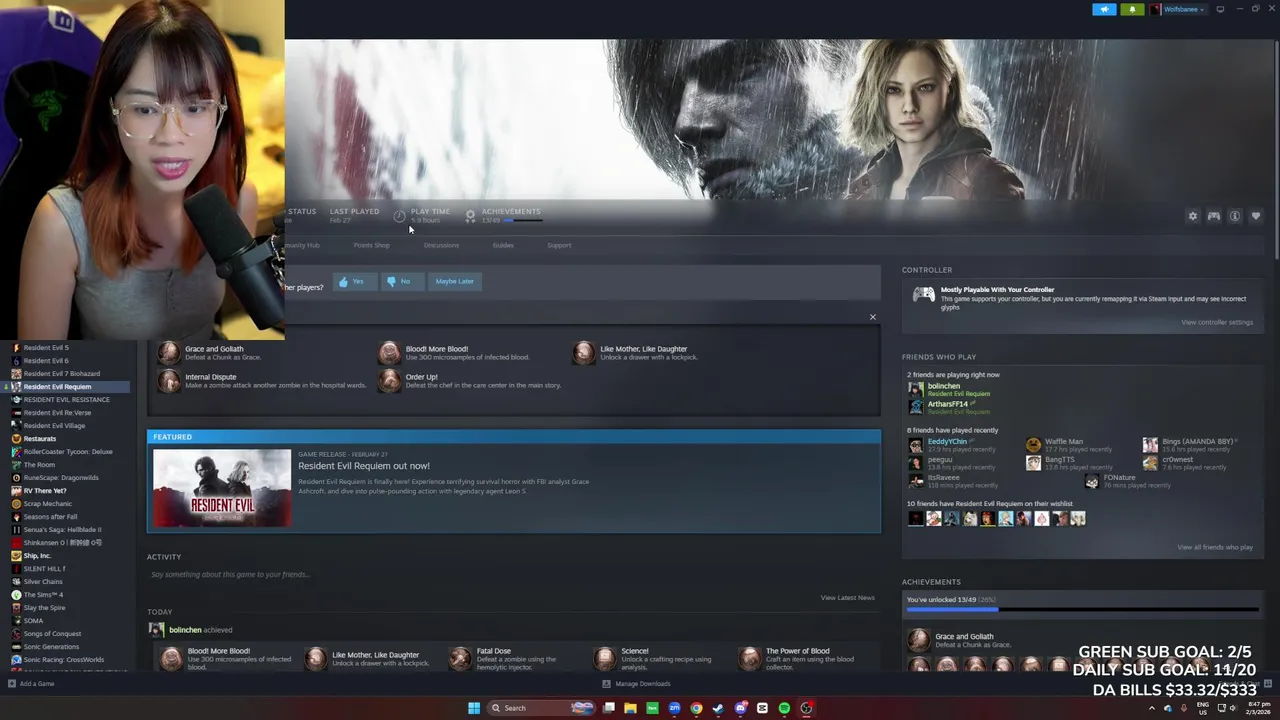Open Google Chrome from taskbar

[x=696, y=708]
